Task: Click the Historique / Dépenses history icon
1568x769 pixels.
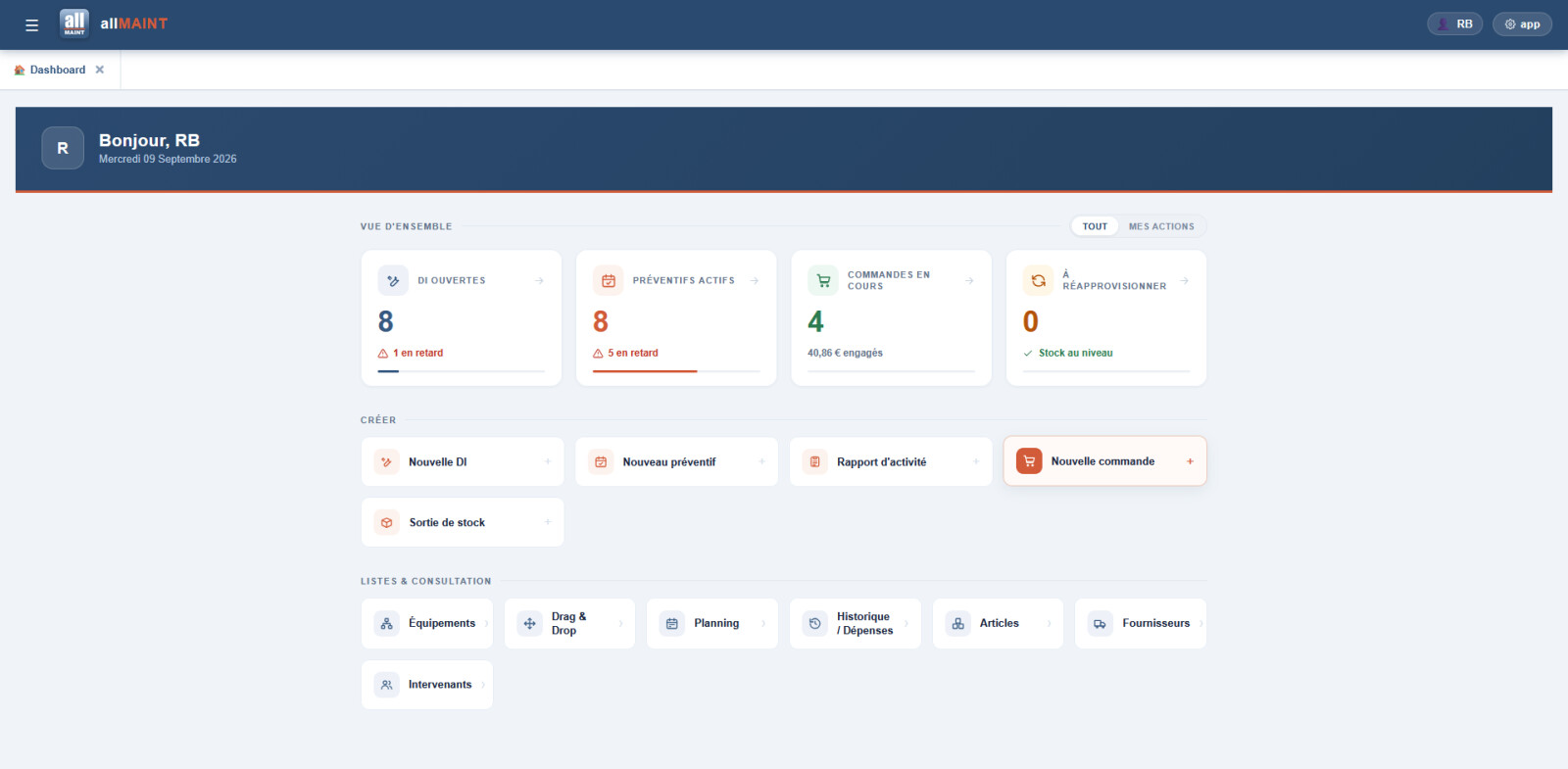Action: [x=815, y=624]
